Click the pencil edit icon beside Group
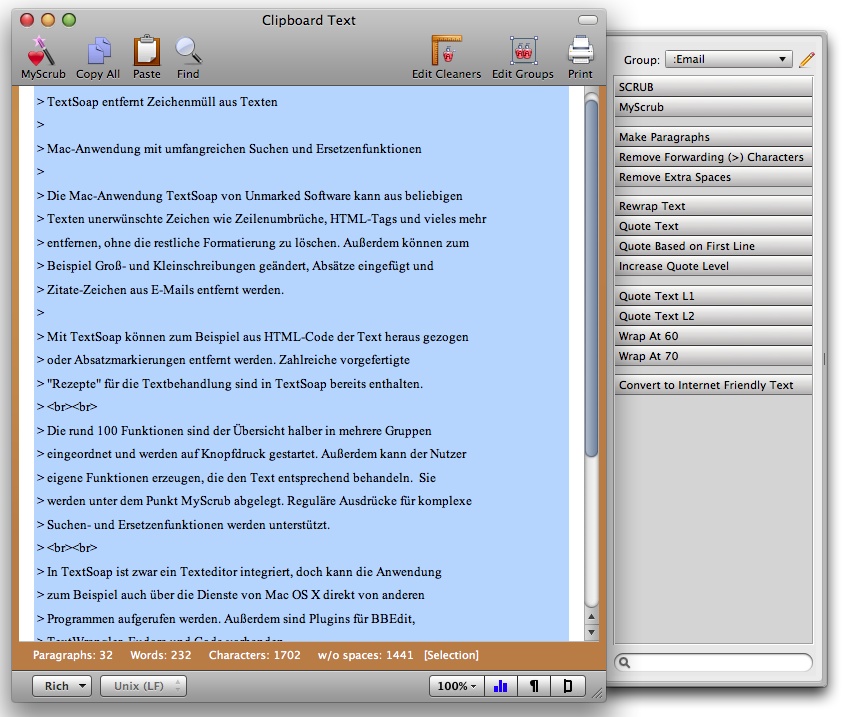 click(806, 60)
